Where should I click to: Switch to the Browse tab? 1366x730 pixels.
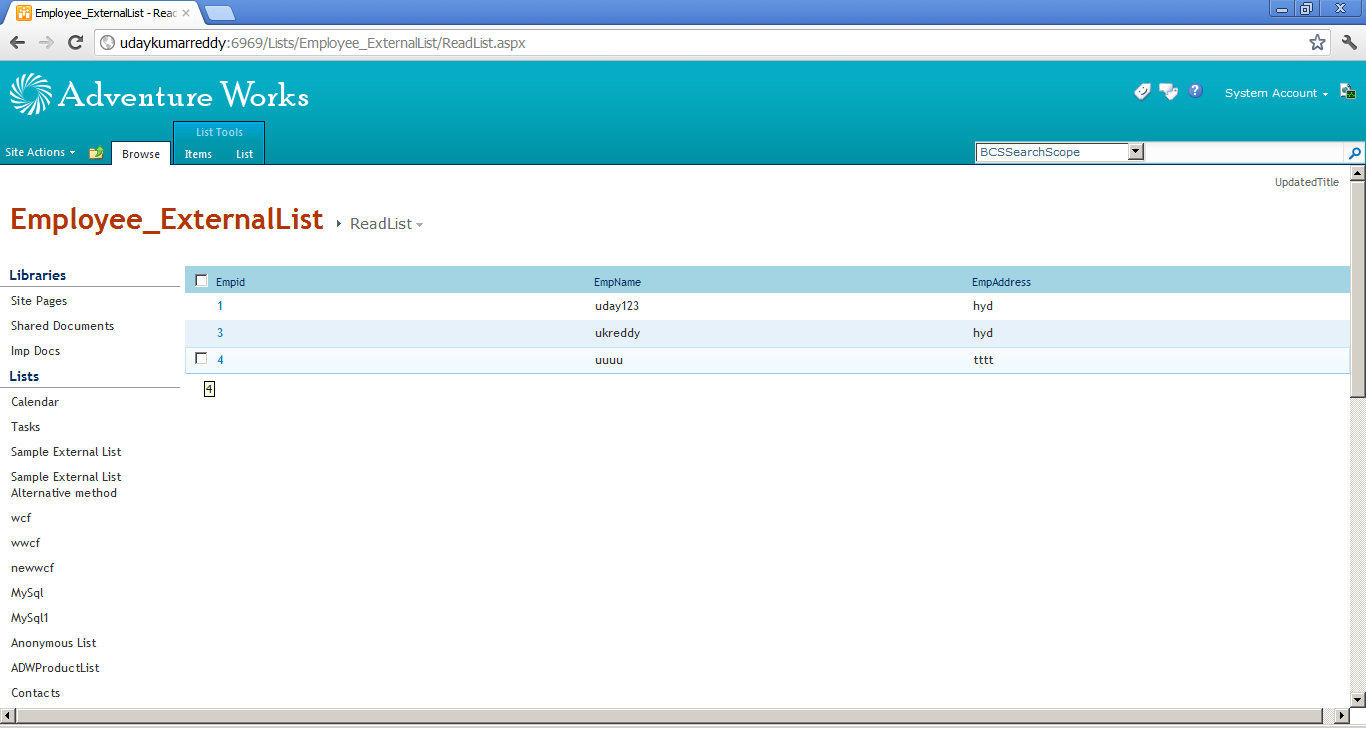[141, 154]
